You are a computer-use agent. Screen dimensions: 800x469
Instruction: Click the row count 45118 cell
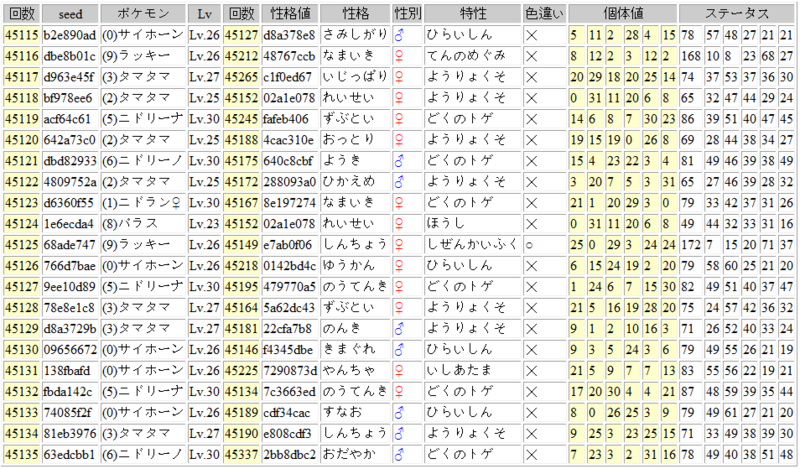21,98
